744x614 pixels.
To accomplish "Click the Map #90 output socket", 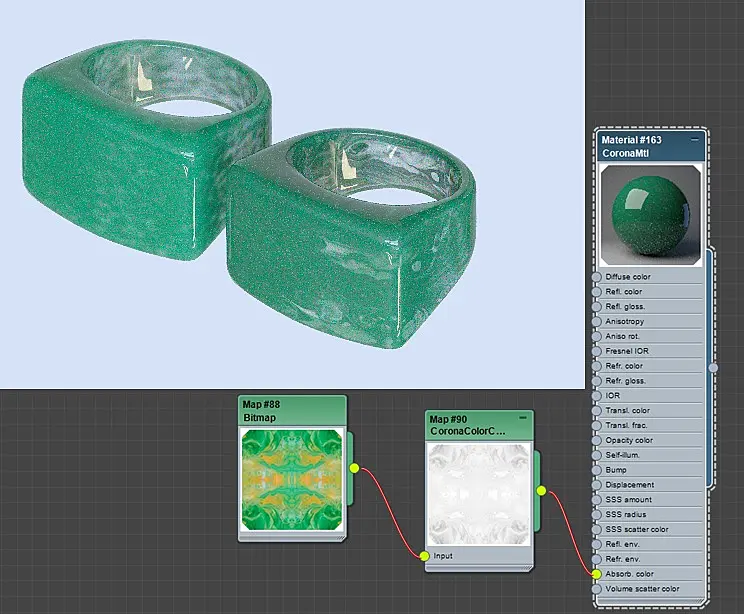I will (x=541, y=491).
